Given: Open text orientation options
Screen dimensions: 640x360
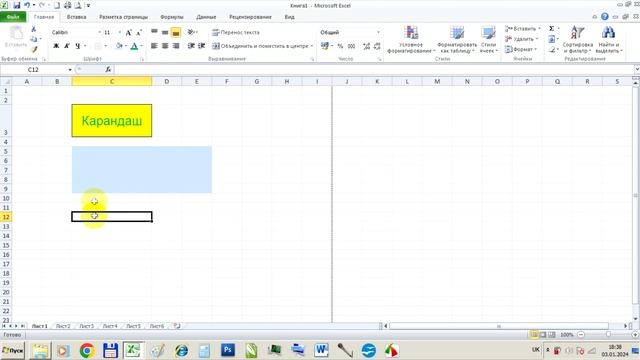Looking at the screenshot, I should click(192, 32).
